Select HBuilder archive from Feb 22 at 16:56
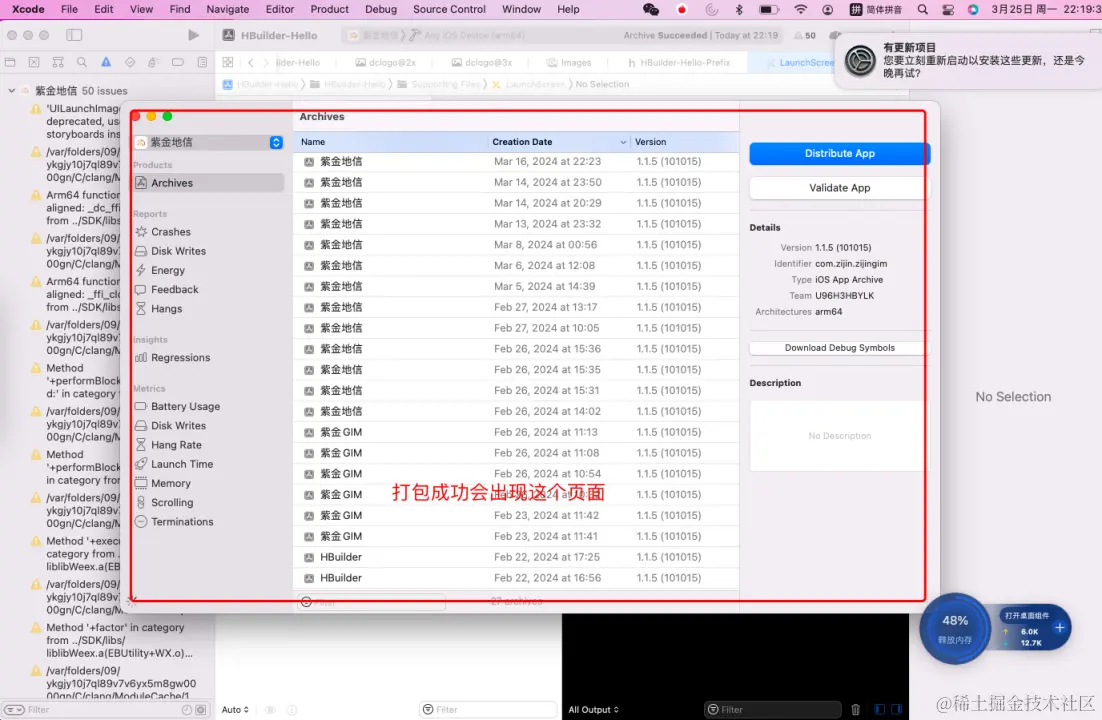 pos(516,578)
